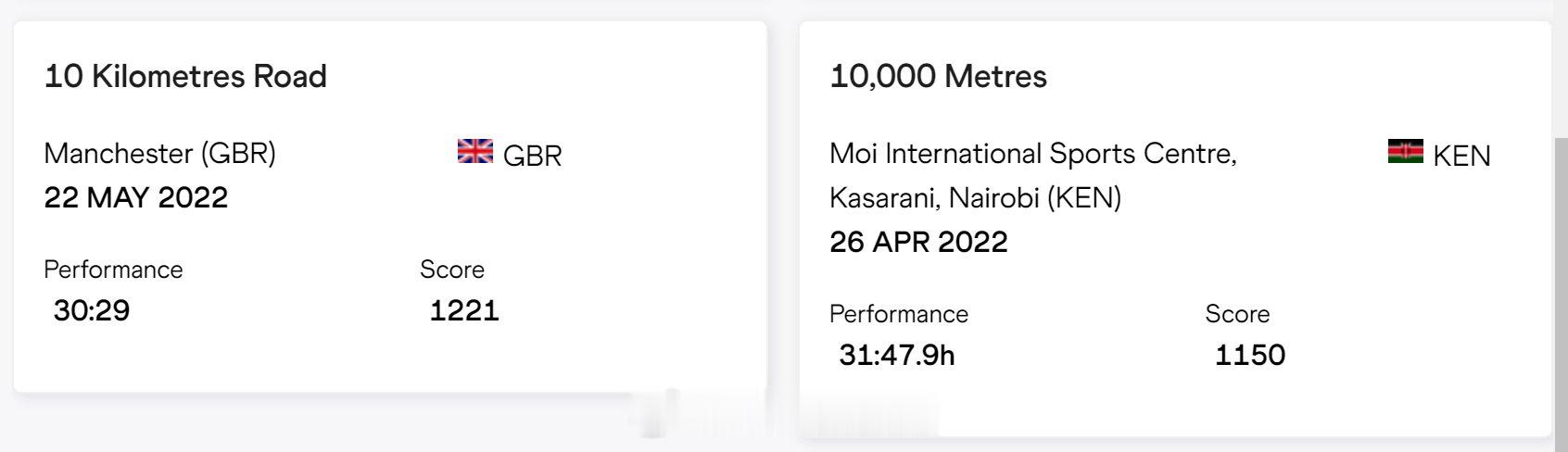Viewport: 1568px width, 452px height.
Task: Click Kasarani, Nairobi (KEN) location line
Action: click(x=975, y=197)
